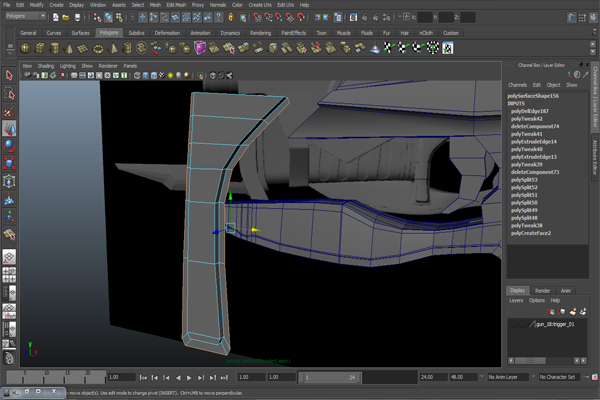Open Channels menu in Channel Box
Viewport: 600px width, 400px height.
pyautogui.click(x=517, y=85)
